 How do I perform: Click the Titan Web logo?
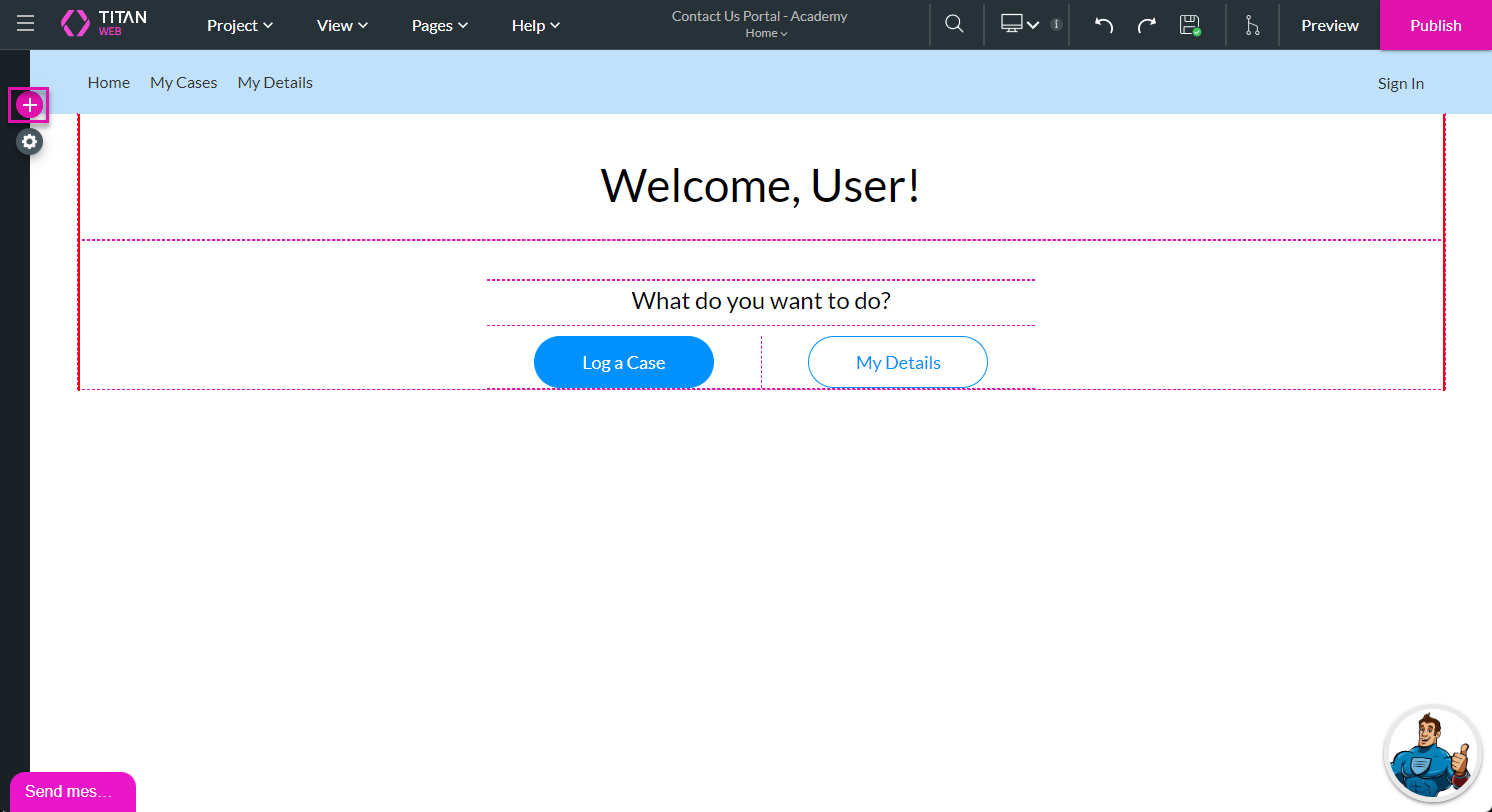tap(103, 25)
